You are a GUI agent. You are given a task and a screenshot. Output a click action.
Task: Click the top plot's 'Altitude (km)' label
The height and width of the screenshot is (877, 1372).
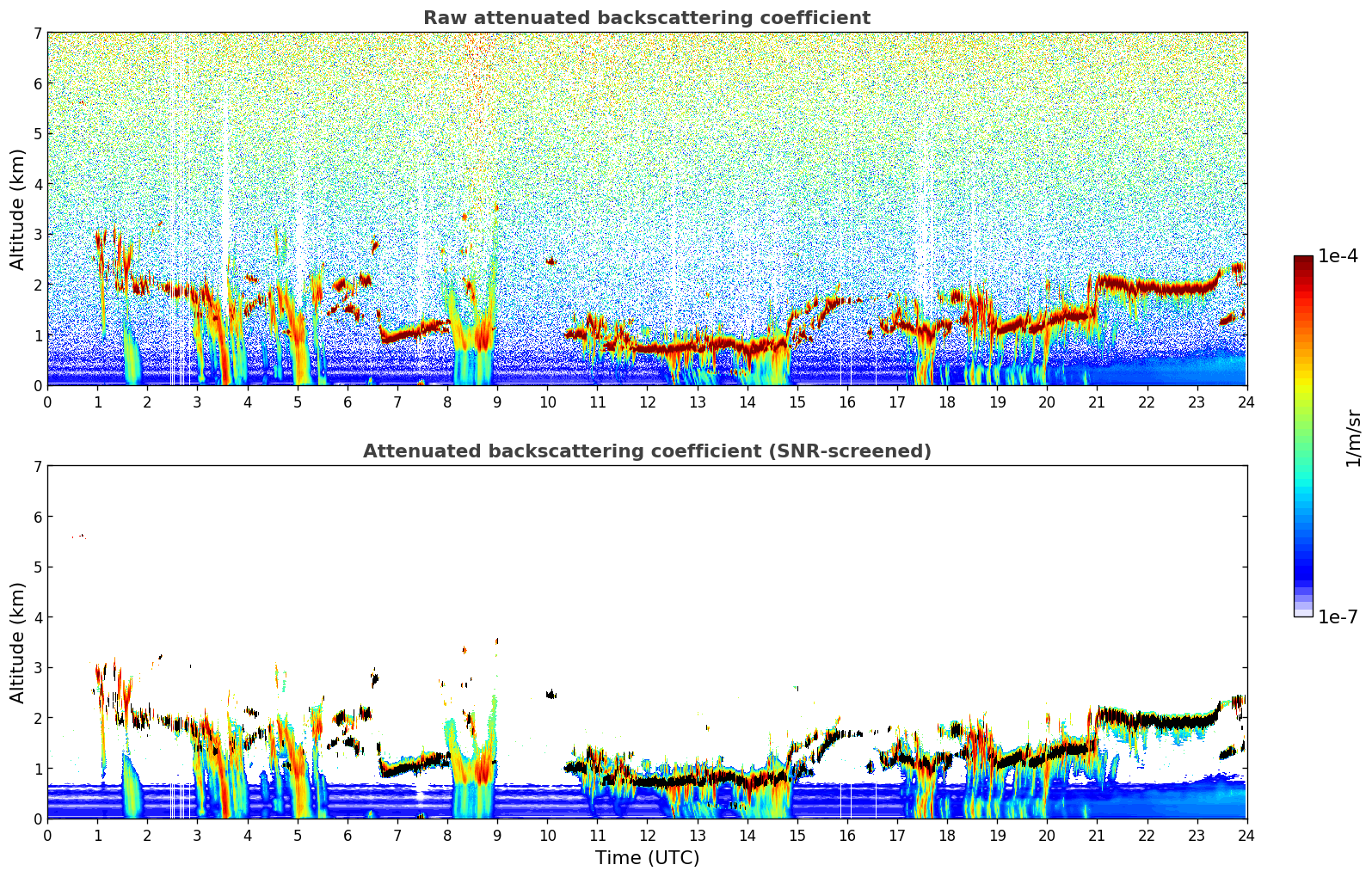18,209
